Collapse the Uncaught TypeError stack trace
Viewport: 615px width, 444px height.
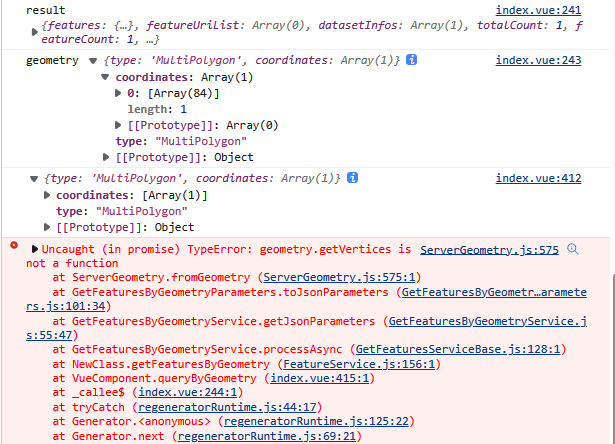point(35,249)
